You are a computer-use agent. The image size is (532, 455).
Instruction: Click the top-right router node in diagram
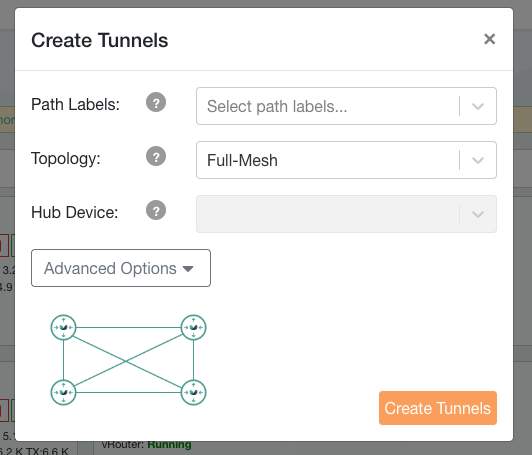(x=193, y=327)
